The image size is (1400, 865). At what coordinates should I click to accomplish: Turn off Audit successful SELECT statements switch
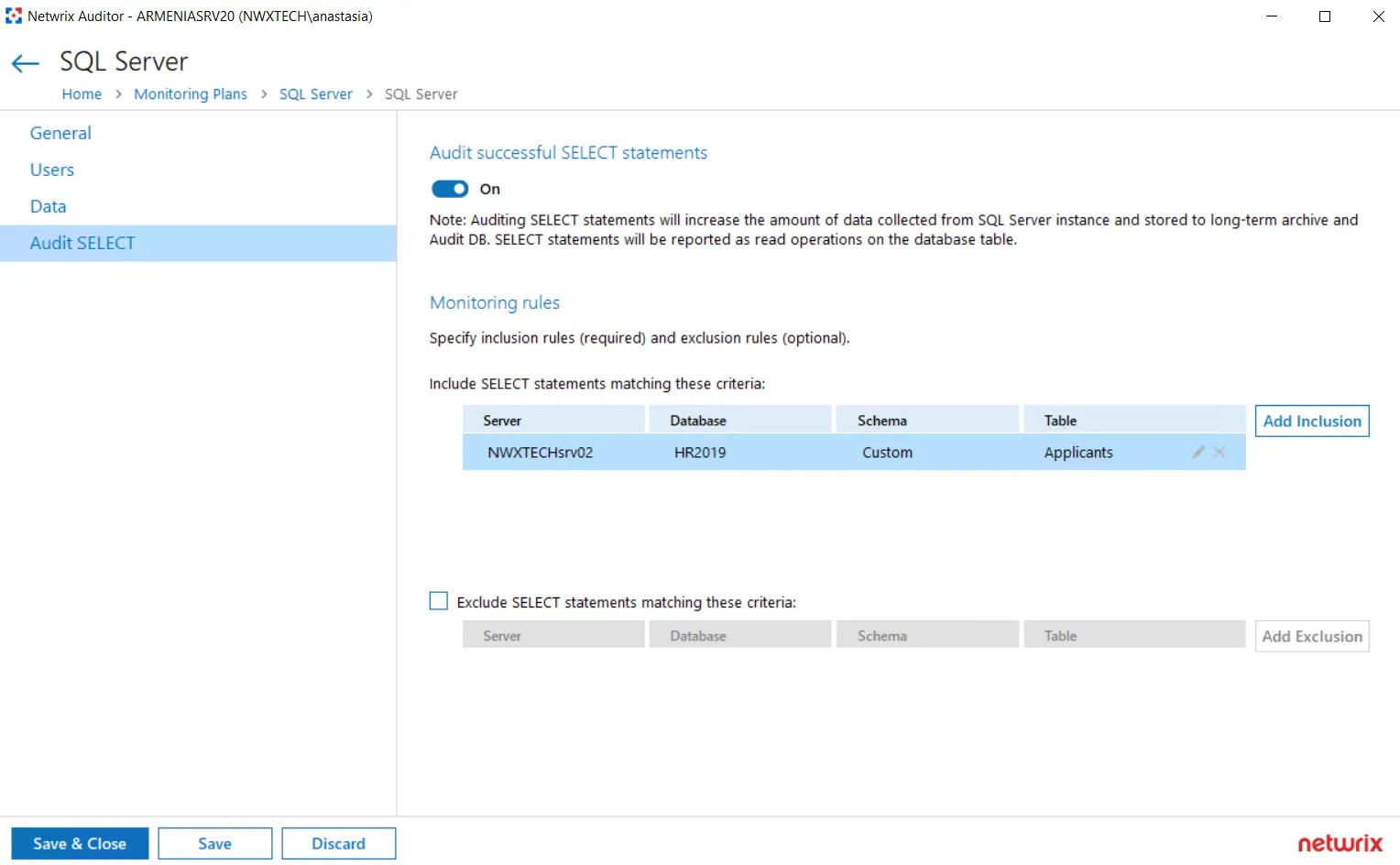point(450,189)
